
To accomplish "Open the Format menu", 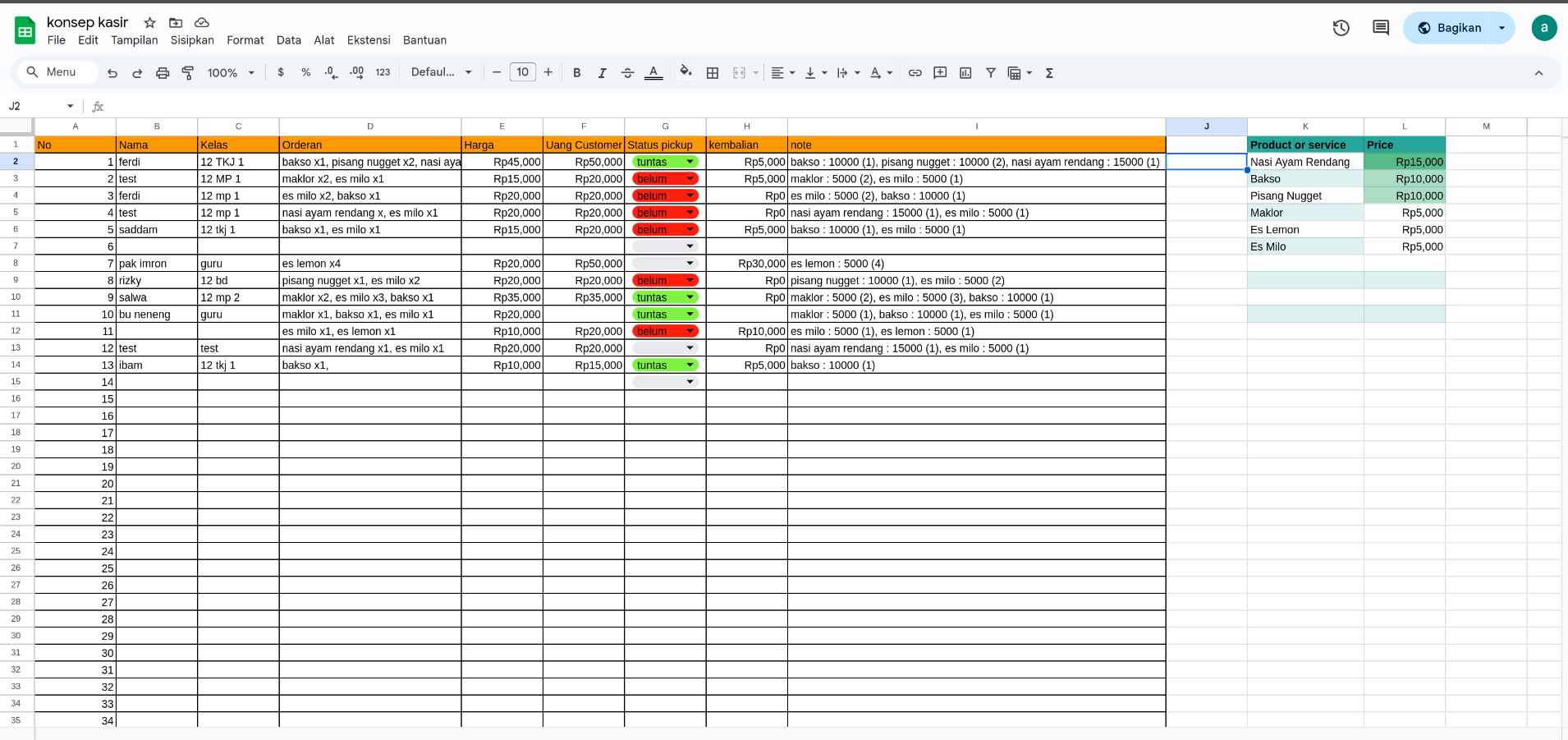I will (245, 40).
